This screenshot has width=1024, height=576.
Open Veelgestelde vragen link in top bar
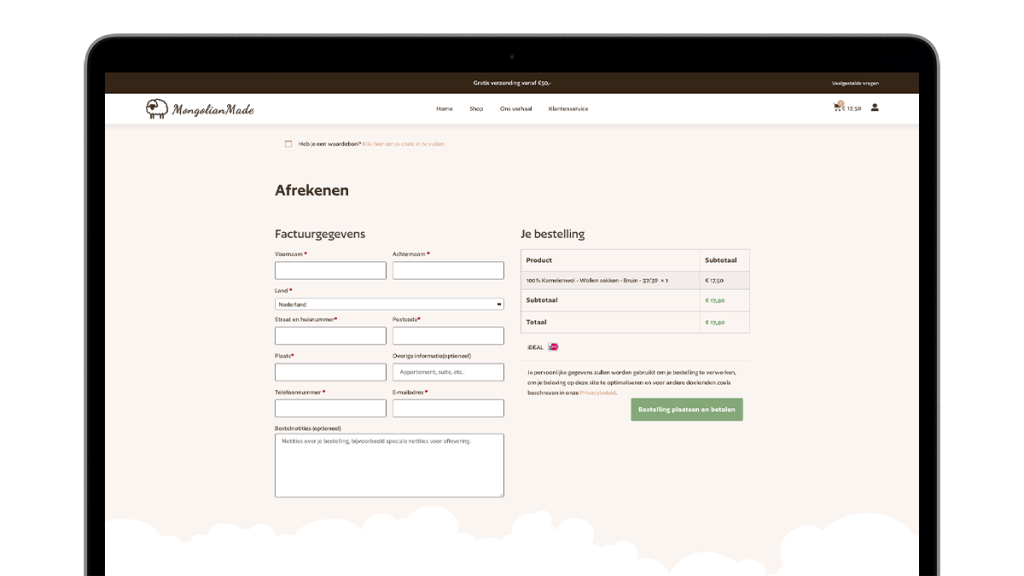point(855,83)
